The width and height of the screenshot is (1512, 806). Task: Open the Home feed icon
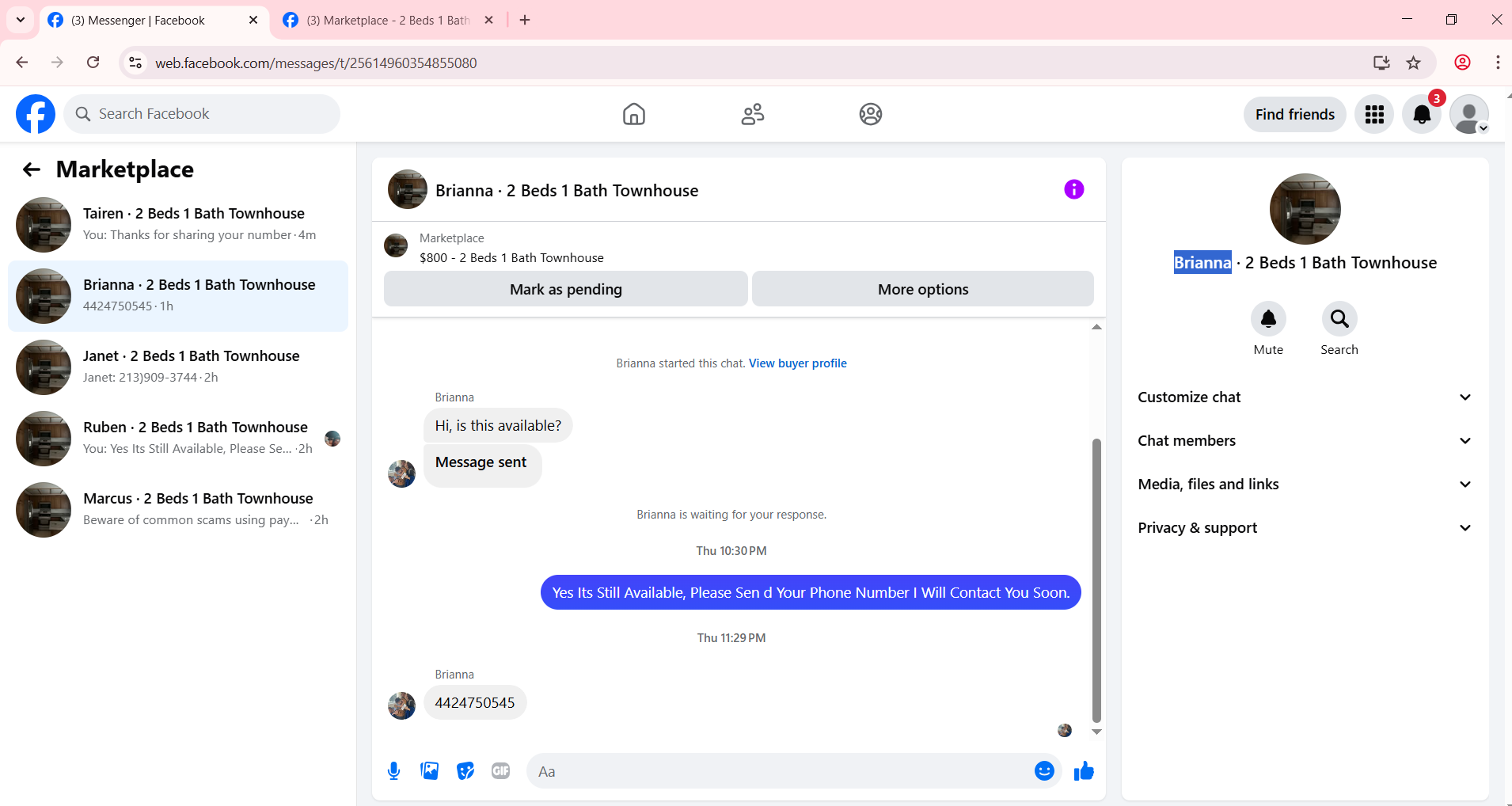tap(633, 114)
